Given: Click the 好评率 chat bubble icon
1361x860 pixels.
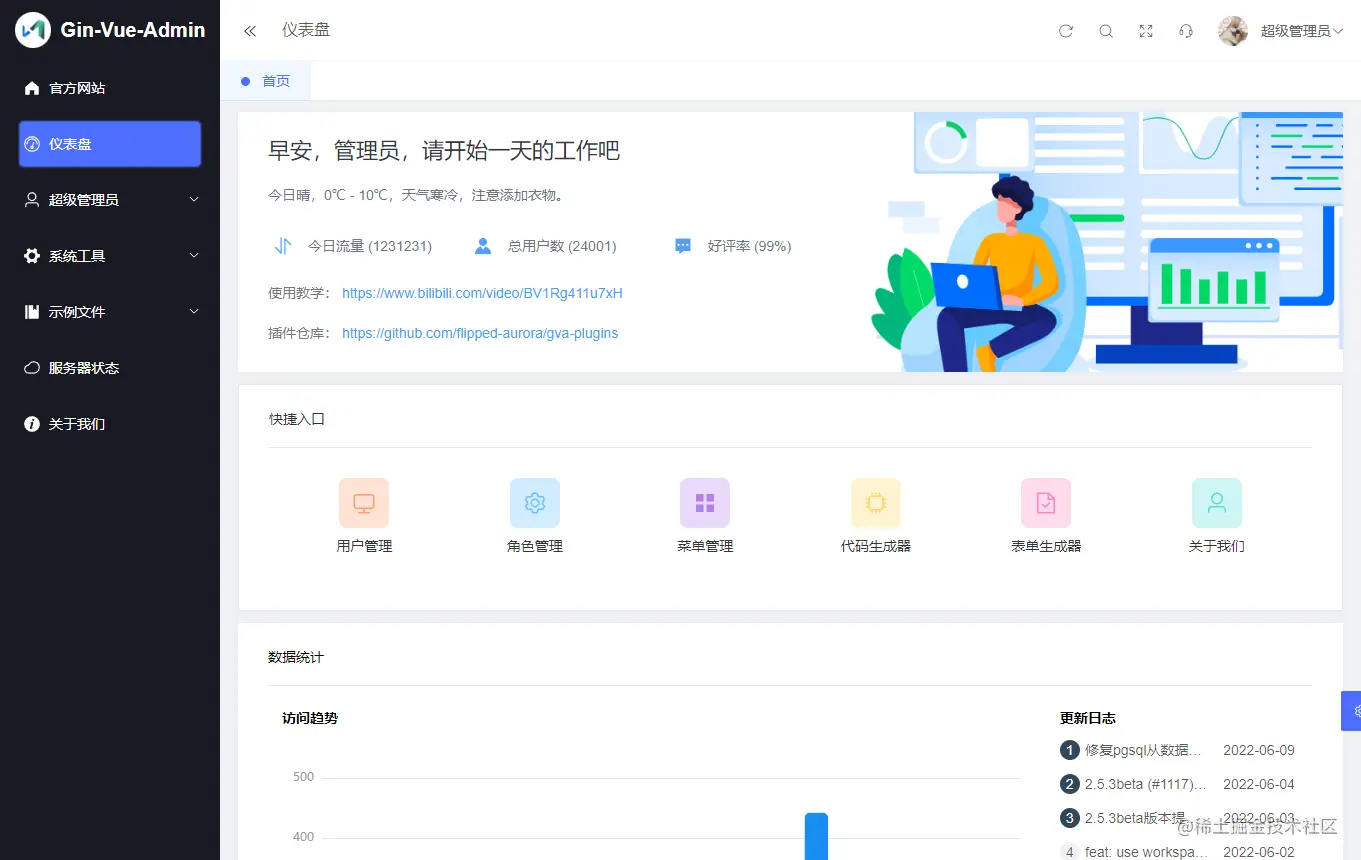Looking at the screenshot, I should (683, 246).
